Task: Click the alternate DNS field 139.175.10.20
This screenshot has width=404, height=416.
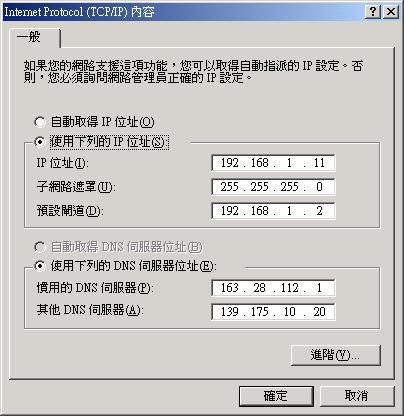Action: 273,312
